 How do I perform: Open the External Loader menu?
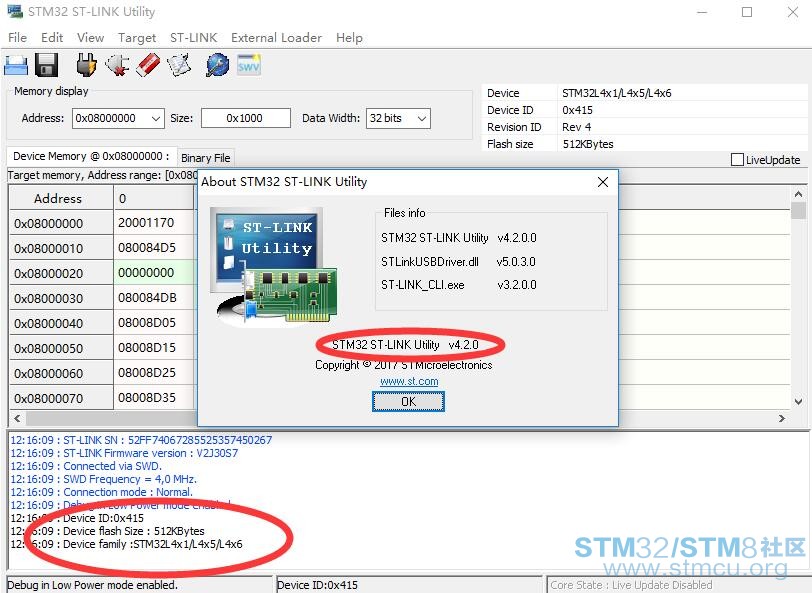276,38
